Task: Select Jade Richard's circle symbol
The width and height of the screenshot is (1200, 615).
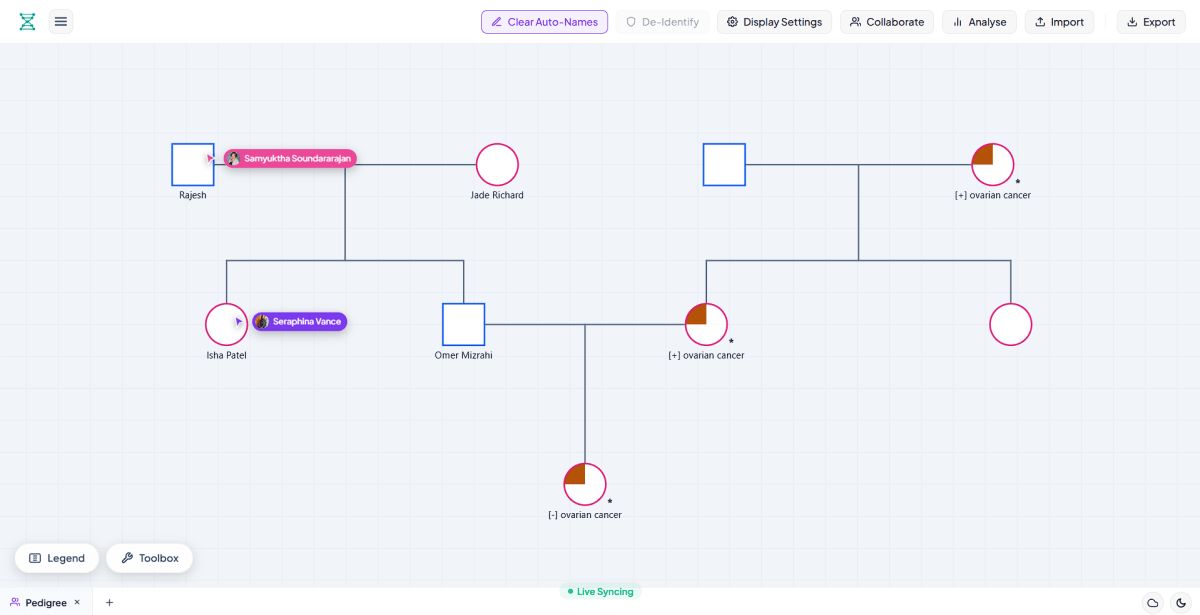Action: click(x=497, y=164)
